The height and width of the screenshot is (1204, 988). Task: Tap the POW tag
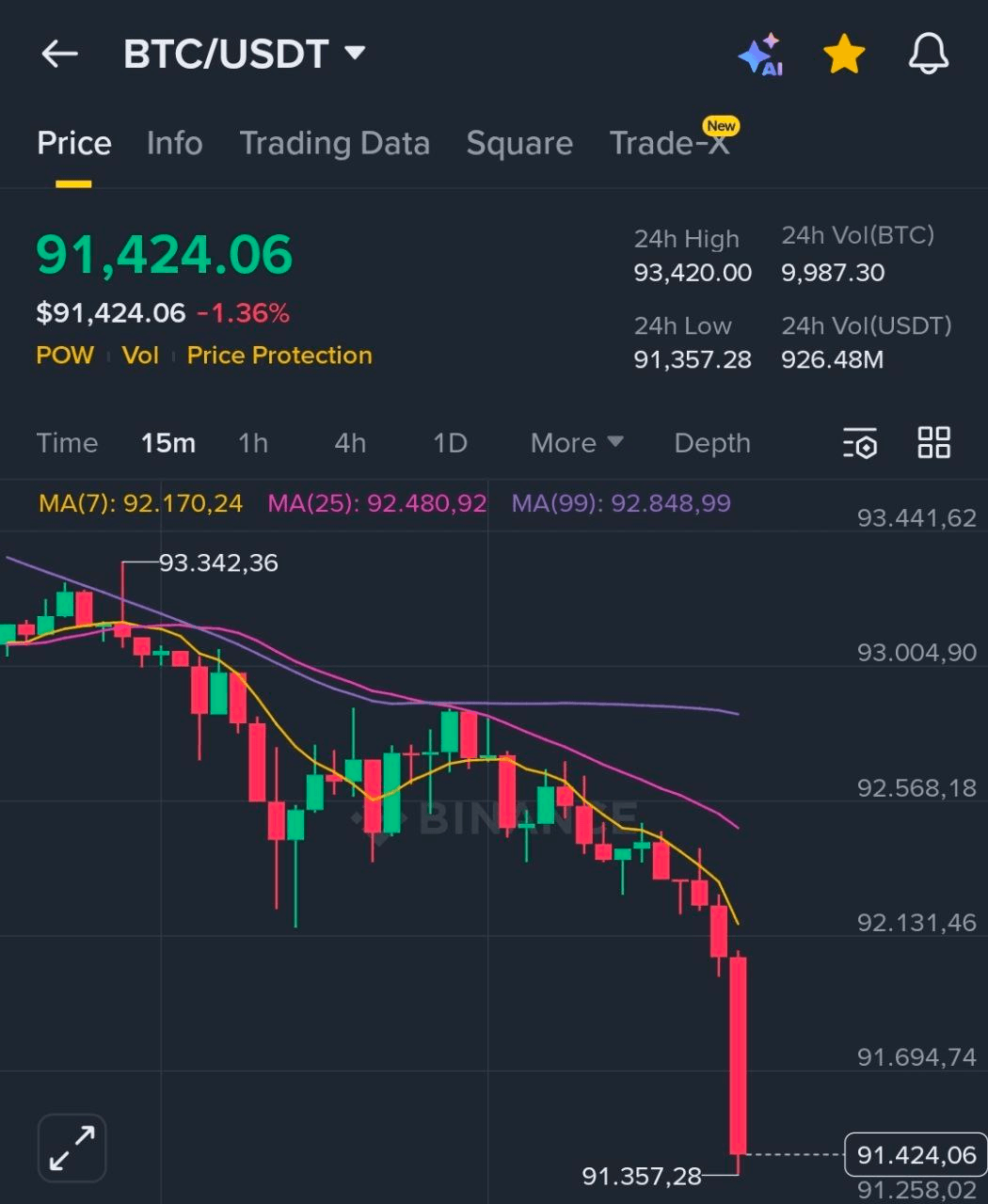coord(65,356)
